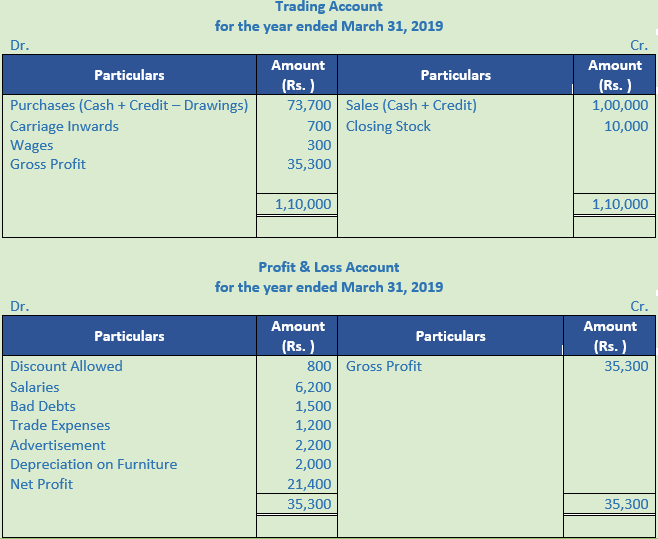This screenshot has height=539, width=658.
Task: Click the Depreciation on Furniture row
Action: coord(93,464)
